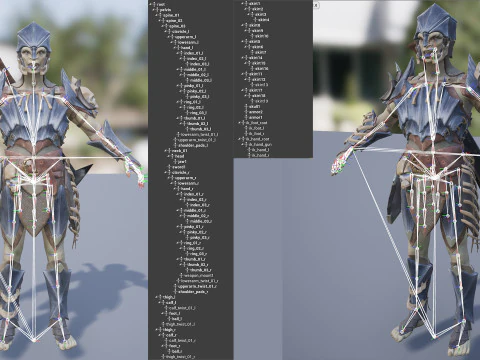Collapse the clavicle_l branch
The height and width of the screenshot is (360, 480).
tap(166, 32)
